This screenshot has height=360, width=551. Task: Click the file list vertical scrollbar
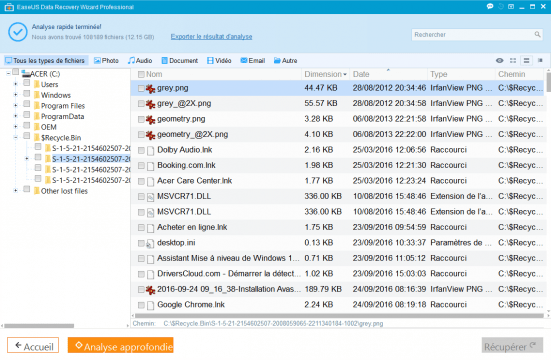pyautogui.click(x=548, y=81)
